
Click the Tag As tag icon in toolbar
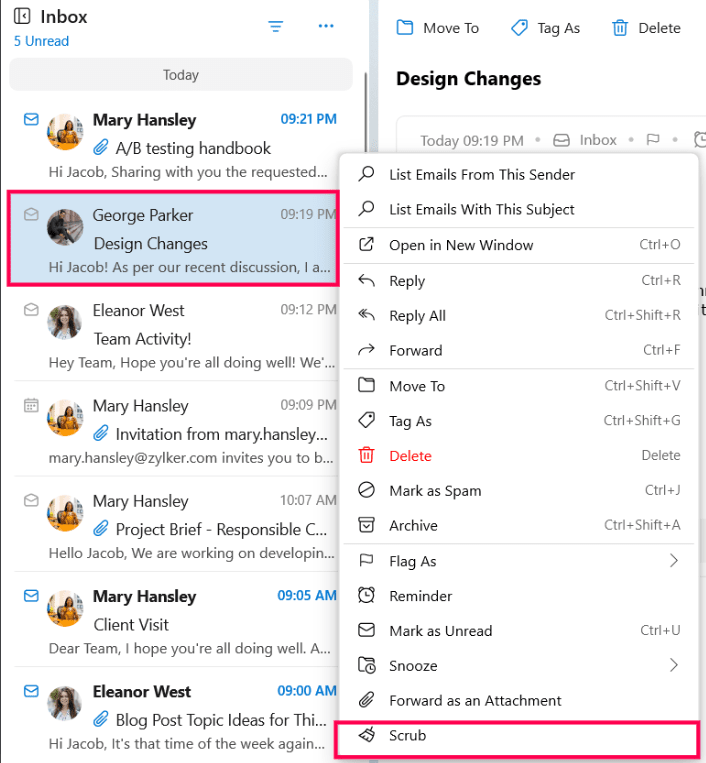tap(519, 28)
